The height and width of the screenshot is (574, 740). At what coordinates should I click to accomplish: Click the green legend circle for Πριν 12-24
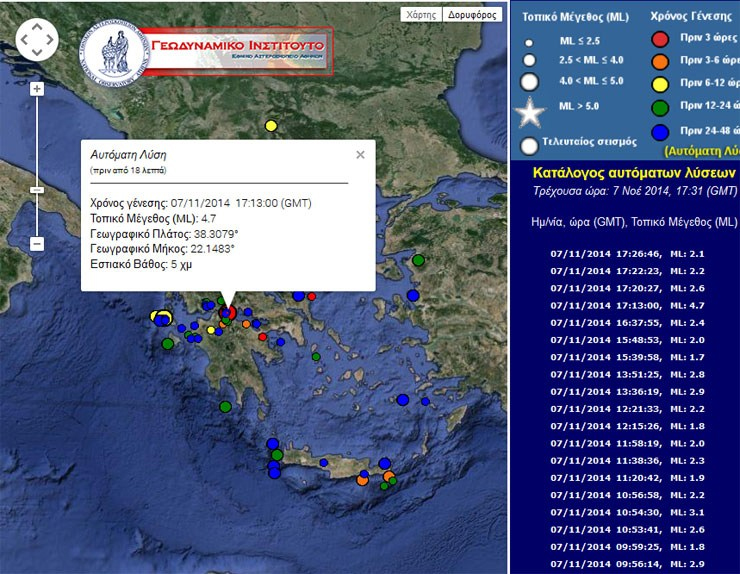[x=660, y=105]
